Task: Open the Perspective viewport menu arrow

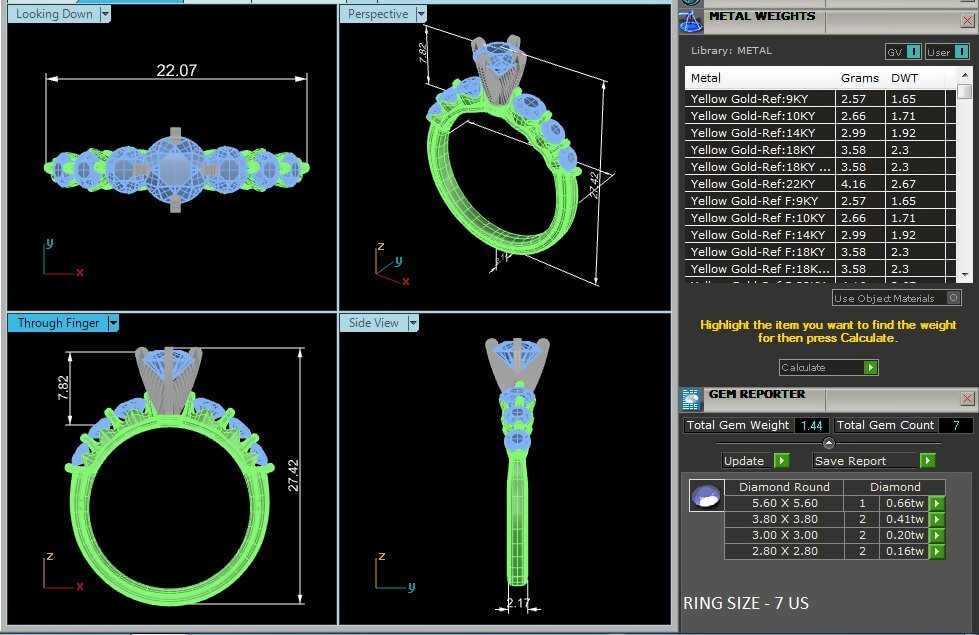Action: 421,14
